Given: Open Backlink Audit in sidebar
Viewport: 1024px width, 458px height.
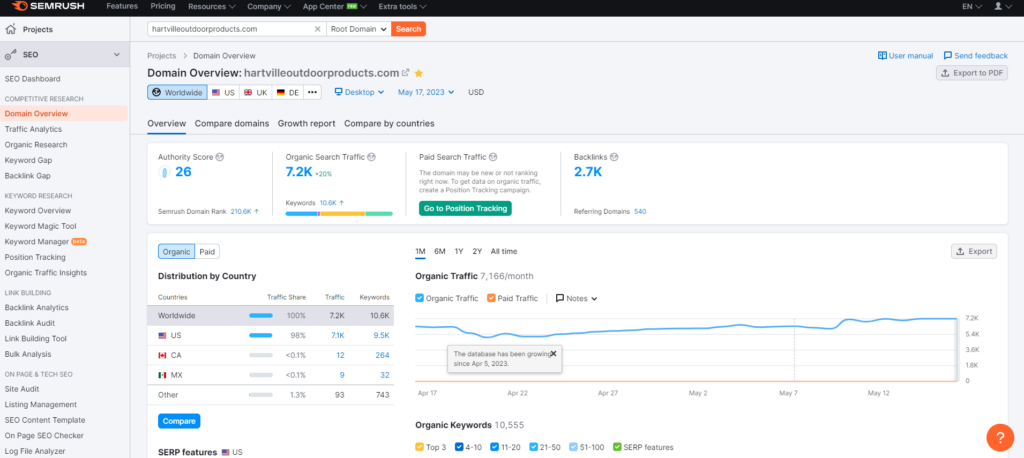Looking at the screenshot, I should pyautogui.click(x=29, y=323).
